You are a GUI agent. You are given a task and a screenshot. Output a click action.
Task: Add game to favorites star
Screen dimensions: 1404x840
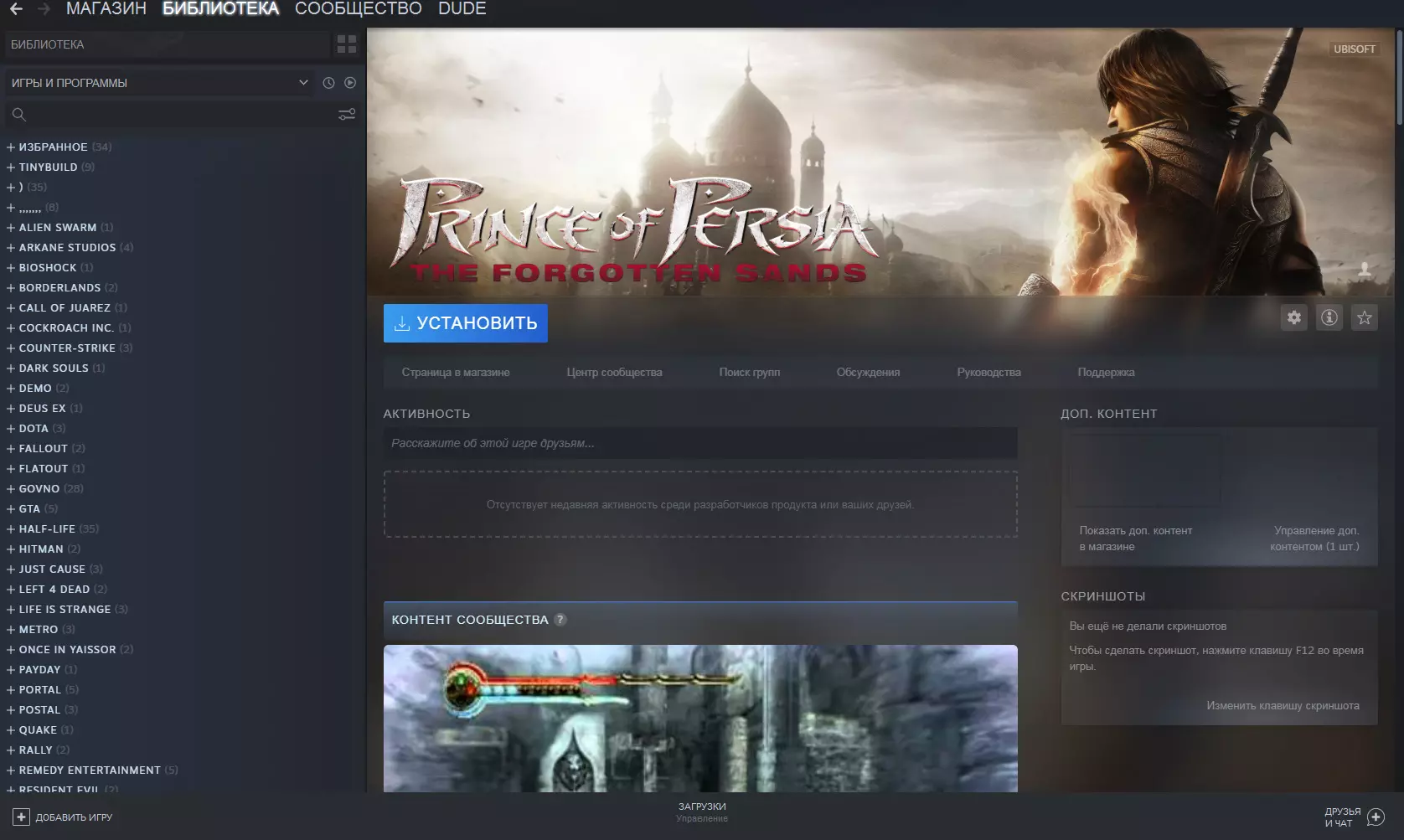[1365, 317]
